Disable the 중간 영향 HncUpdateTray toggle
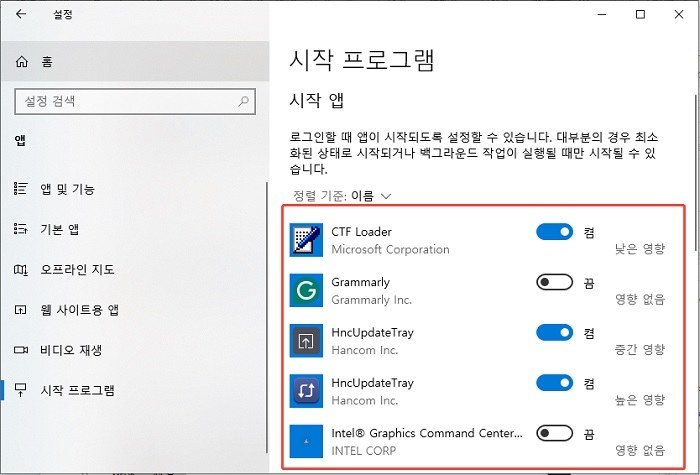The width and height of the screenshot is (700, 475). click(554, 333)
